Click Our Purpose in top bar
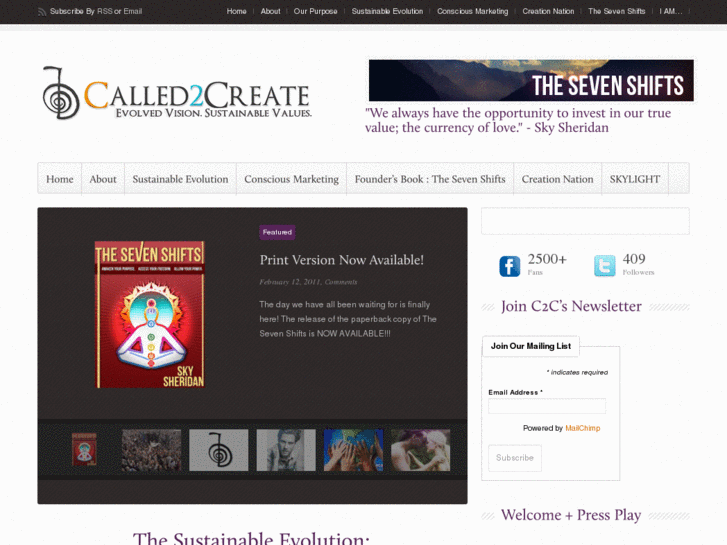The height and width of the screenshot is (545, 727). click(x=315, y=11)
